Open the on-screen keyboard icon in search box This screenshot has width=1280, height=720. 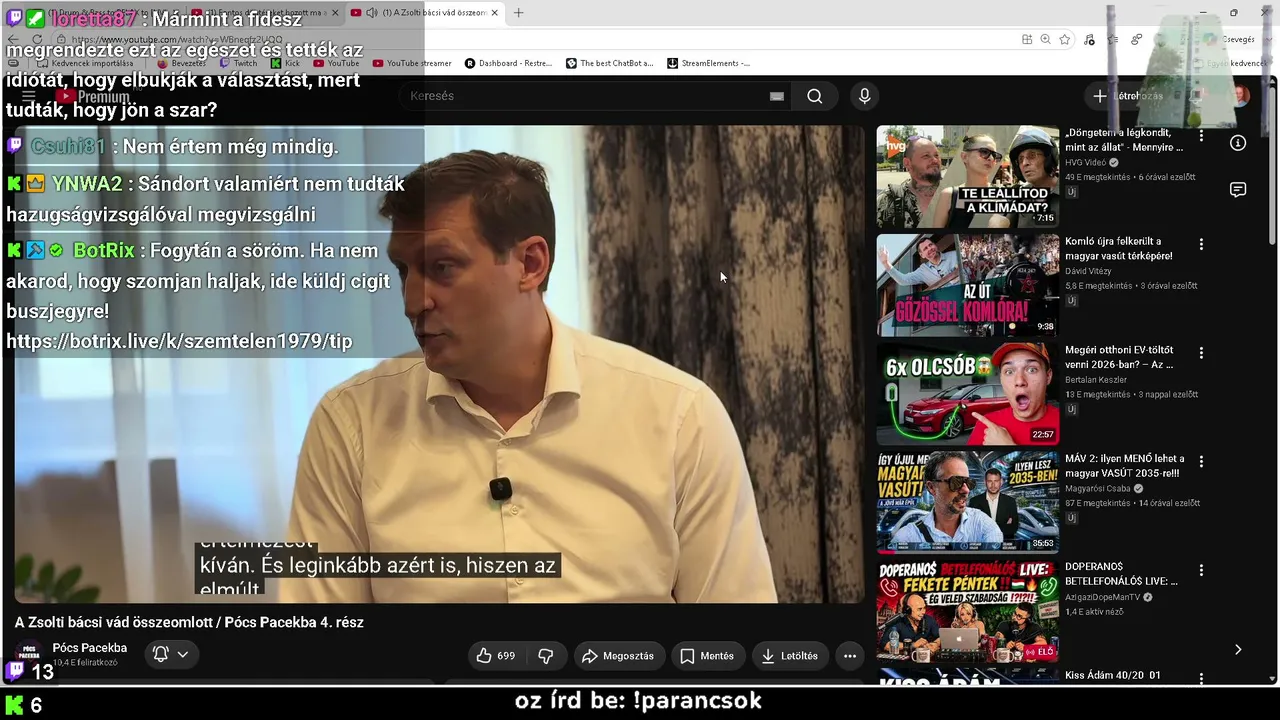click(x=777, y=96)
